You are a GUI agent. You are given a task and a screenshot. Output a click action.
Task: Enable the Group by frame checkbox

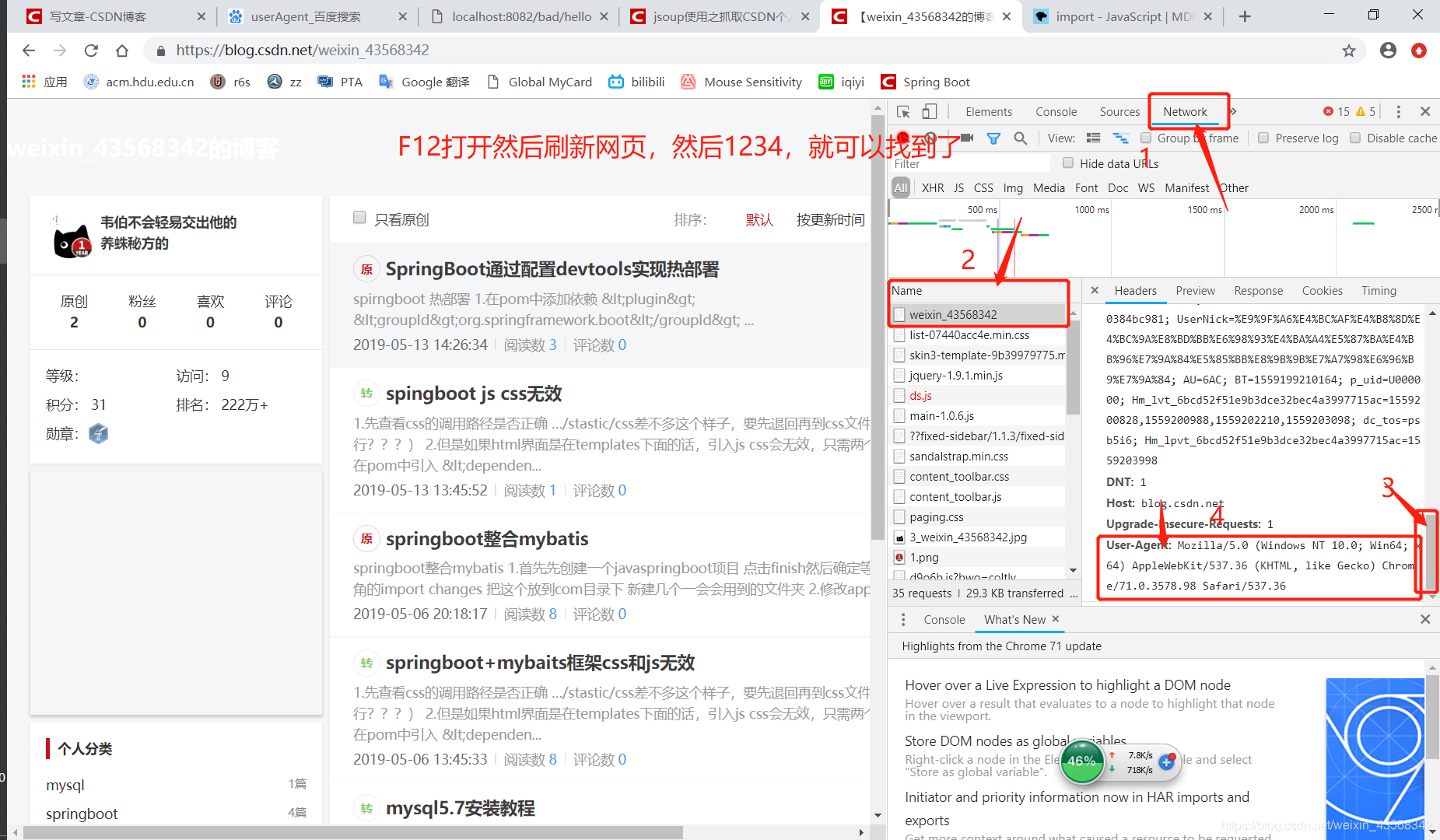click(x=1146, y=138)
